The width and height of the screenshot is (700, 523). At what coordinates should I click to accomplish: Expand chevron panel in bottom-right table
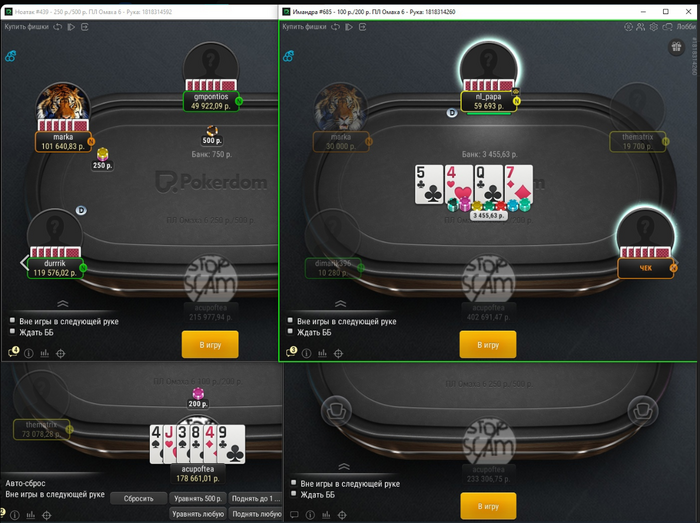click(344, 466)
